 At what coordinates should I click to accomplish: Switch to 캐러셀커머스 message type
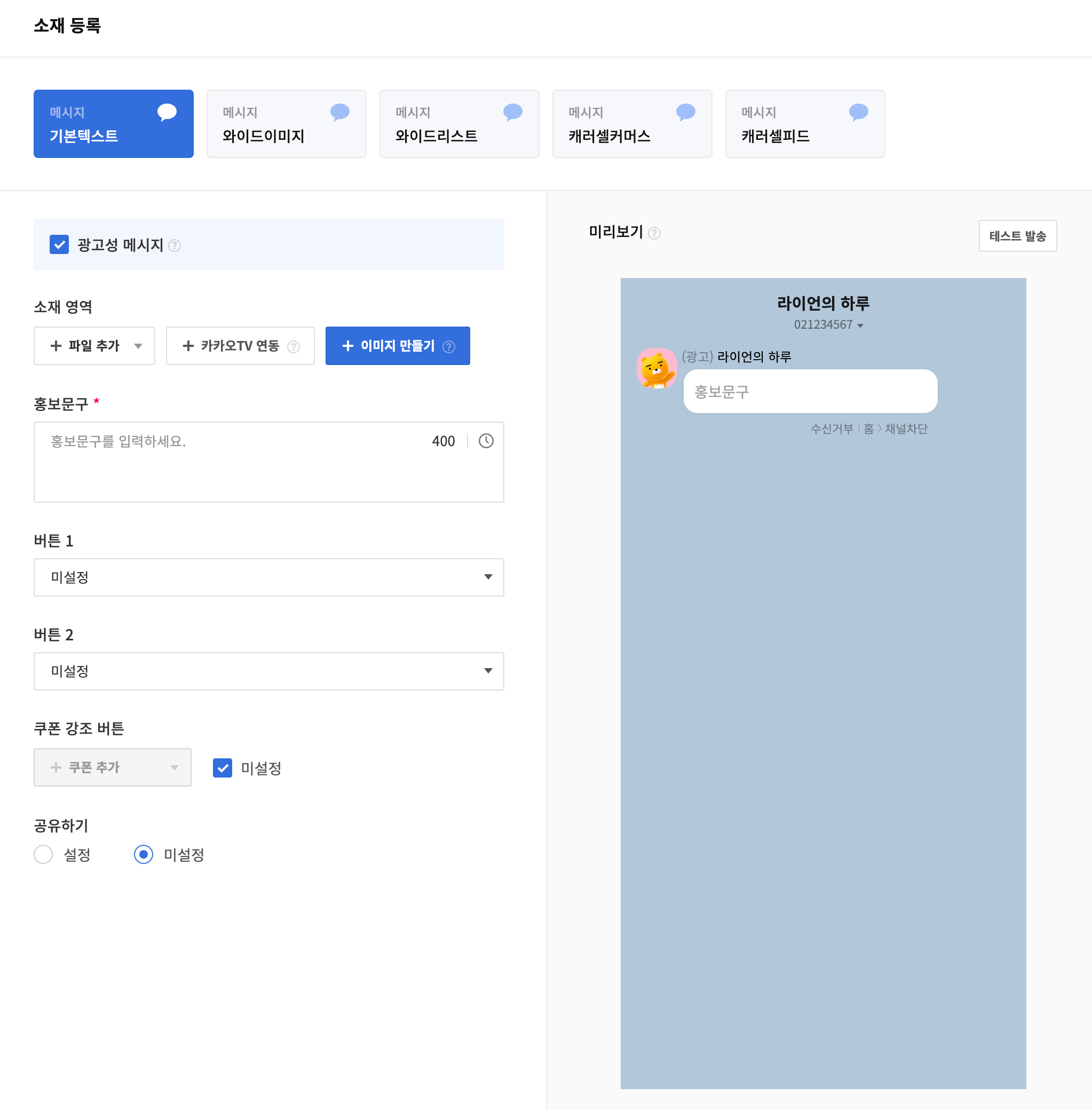click(632, 124)
